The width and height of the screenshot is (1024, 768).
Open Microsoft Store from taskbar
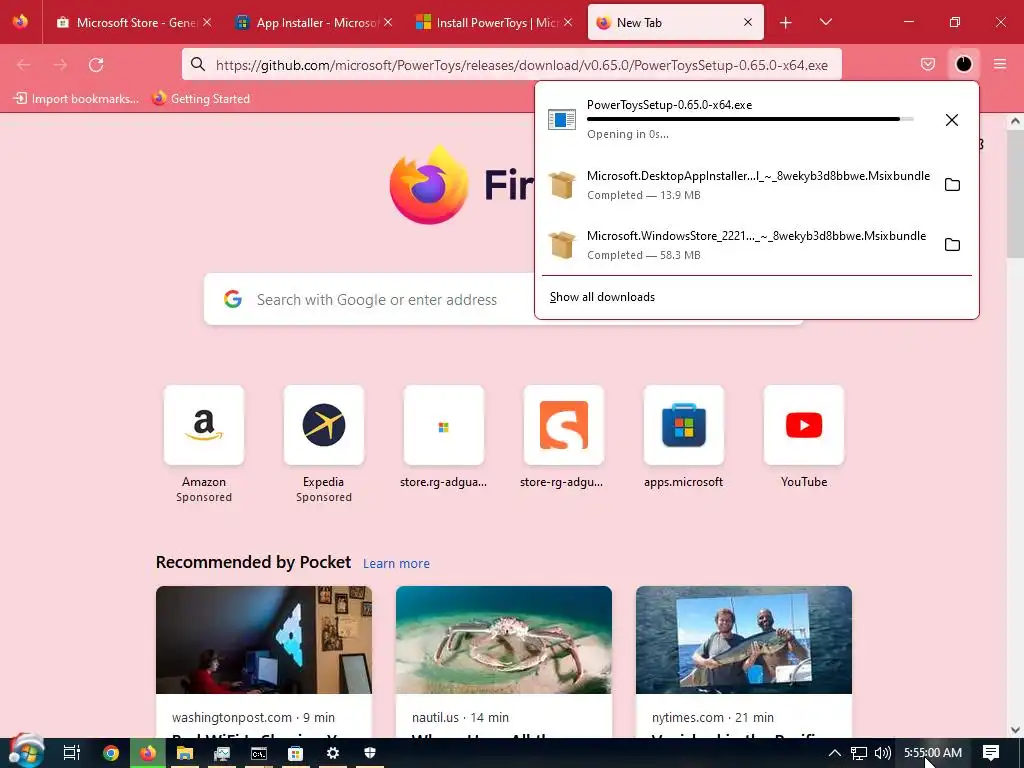pos(296,753)
